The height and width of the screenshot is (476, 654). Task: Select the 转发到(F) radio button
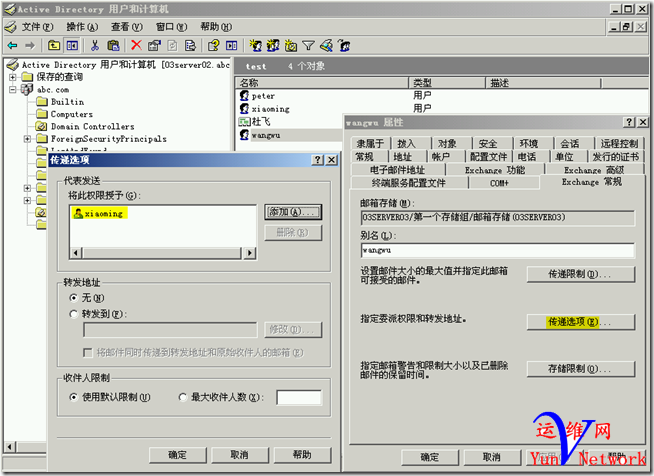pyautogui.click(x=74, y=314)
